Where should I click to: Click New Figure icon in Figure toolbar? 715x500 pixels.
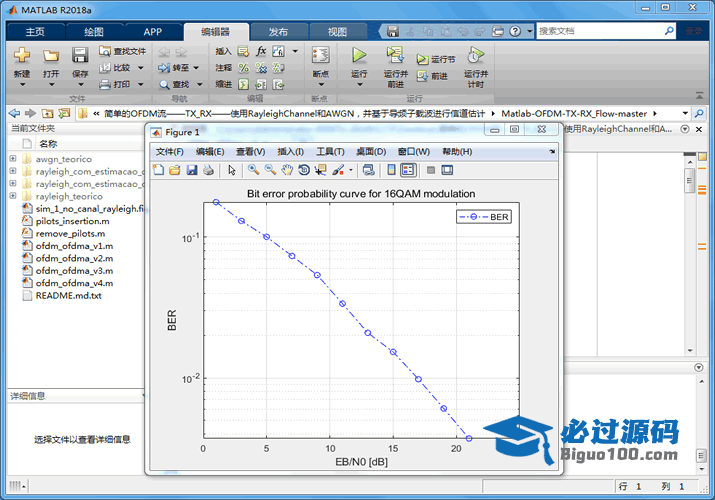point(158,170)
